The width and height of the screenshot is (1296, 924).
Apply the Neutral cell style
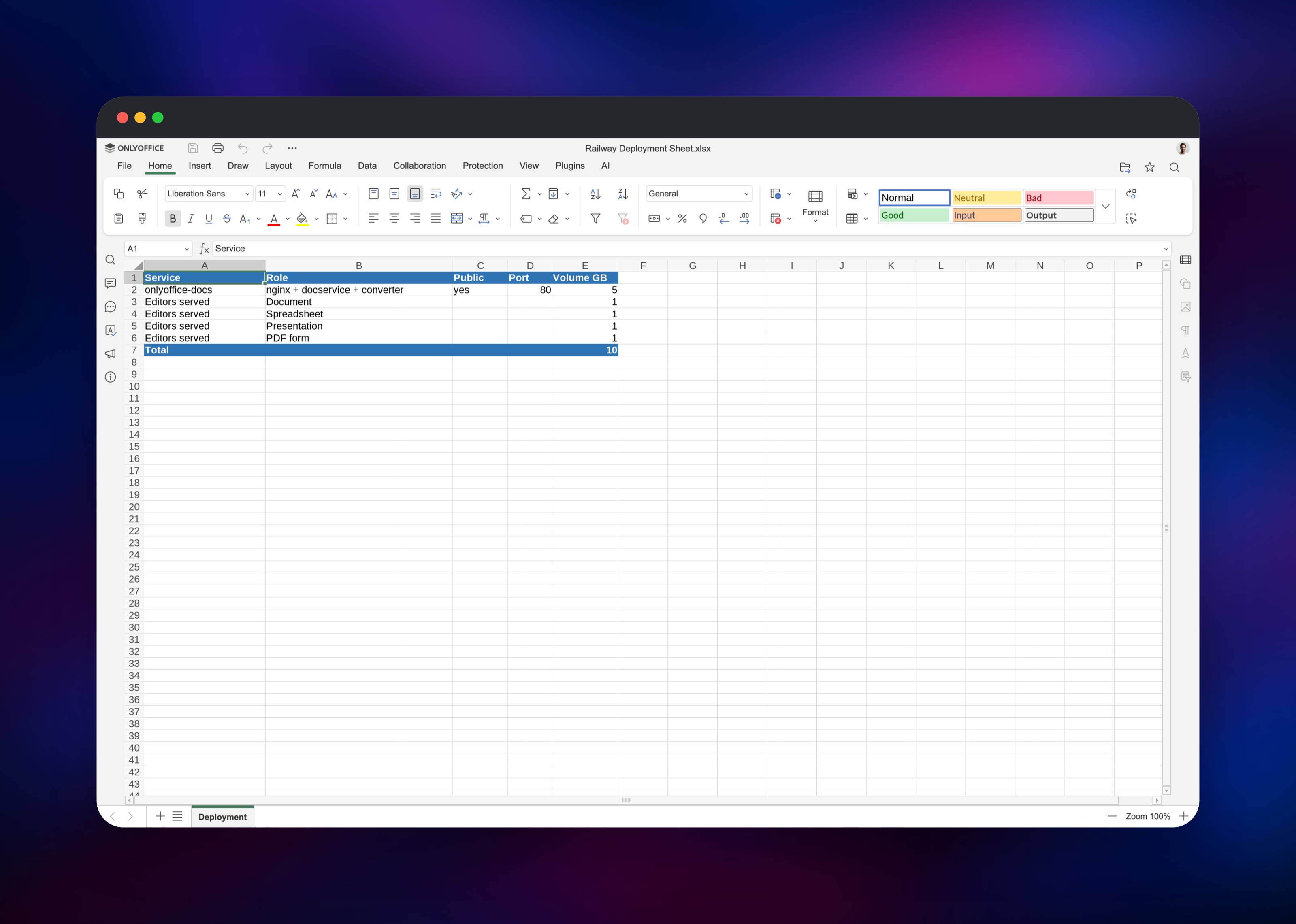pyautogui.click(x=987, y=198)
